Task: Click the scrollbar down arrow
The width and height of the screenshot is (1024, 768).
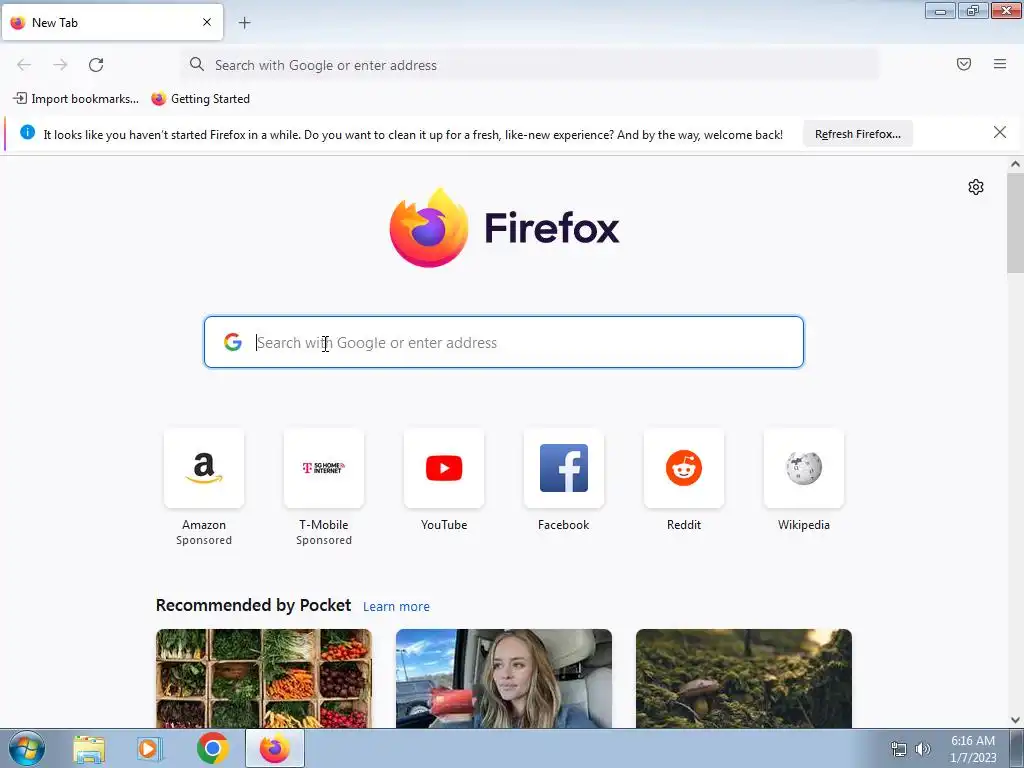Action: tap(1015, 720)
